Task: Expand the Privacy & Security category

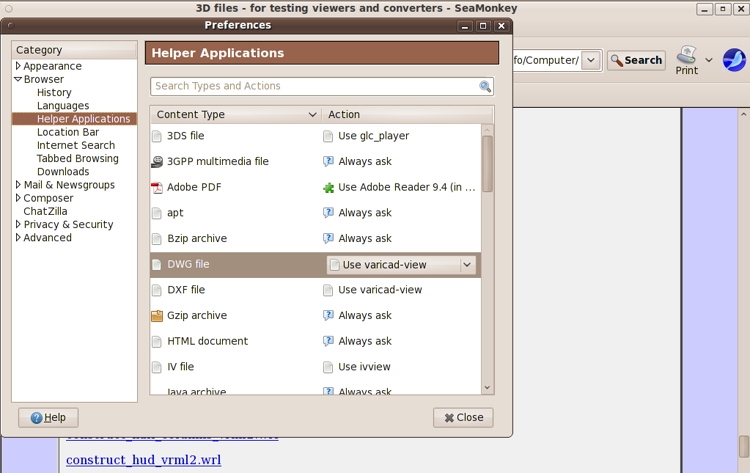Action: (18, 225)
